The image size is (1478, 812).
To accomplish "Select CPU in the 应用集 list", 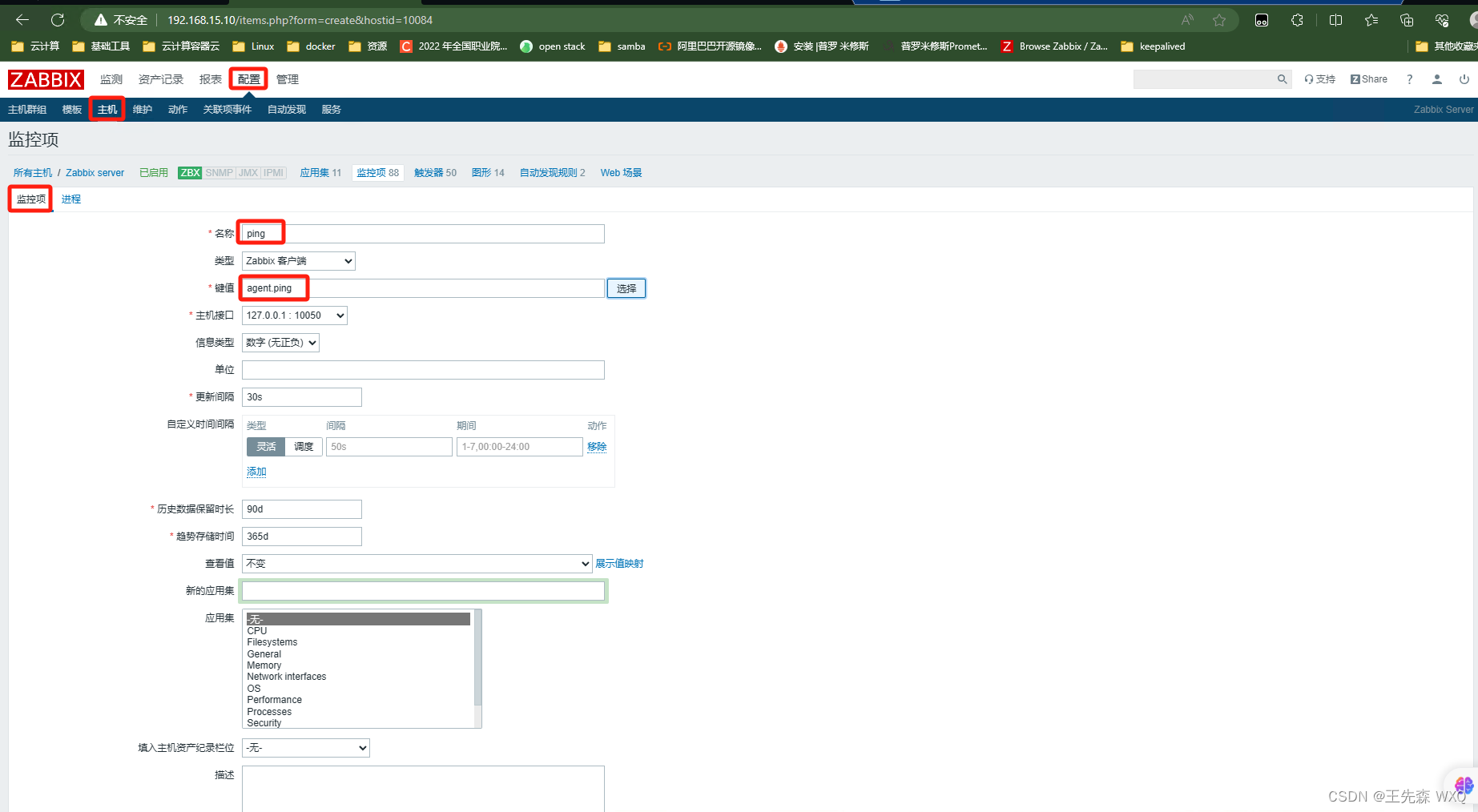I will pos(358,631).
